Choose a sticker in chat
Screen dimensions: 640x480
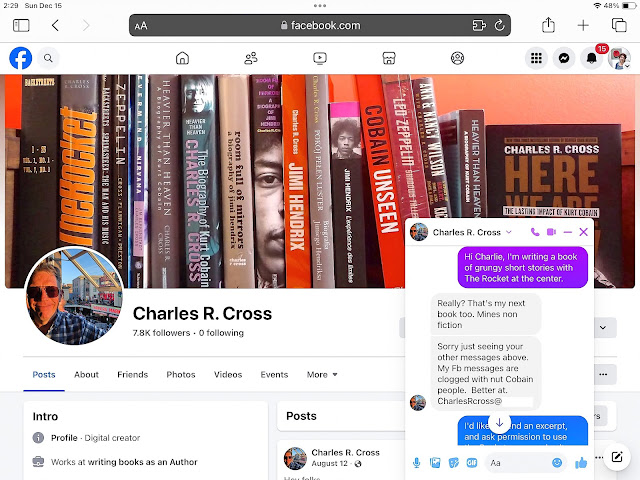(453, 462)
